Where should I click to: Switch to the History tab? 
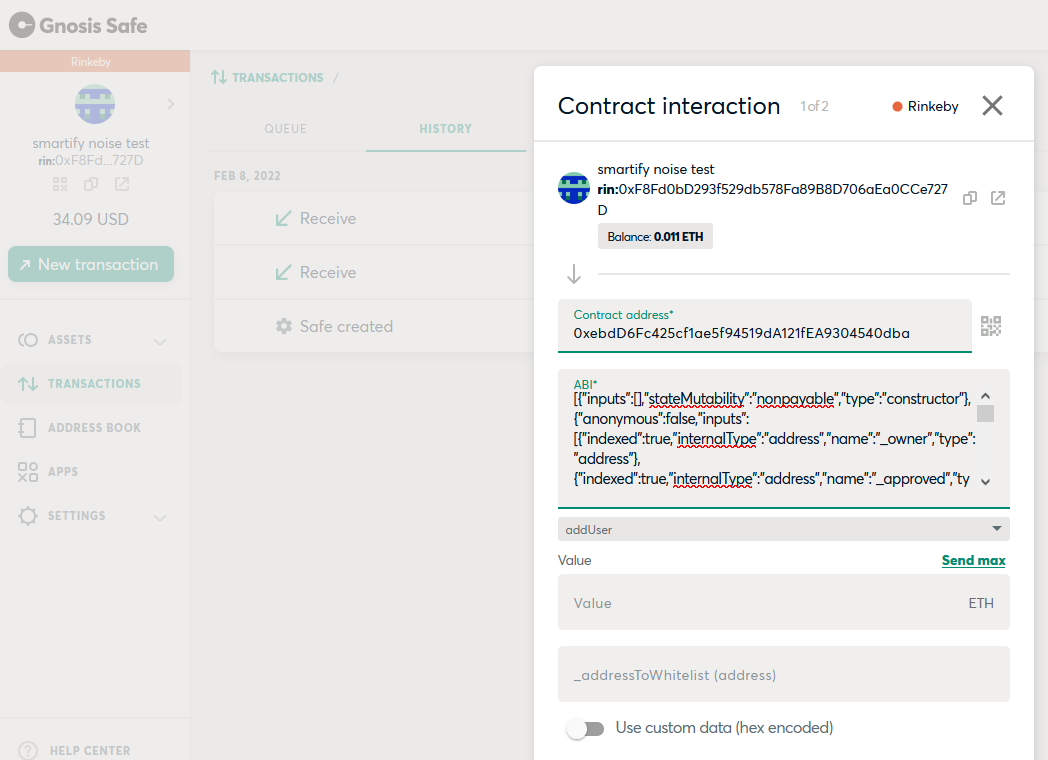[446, 128]
